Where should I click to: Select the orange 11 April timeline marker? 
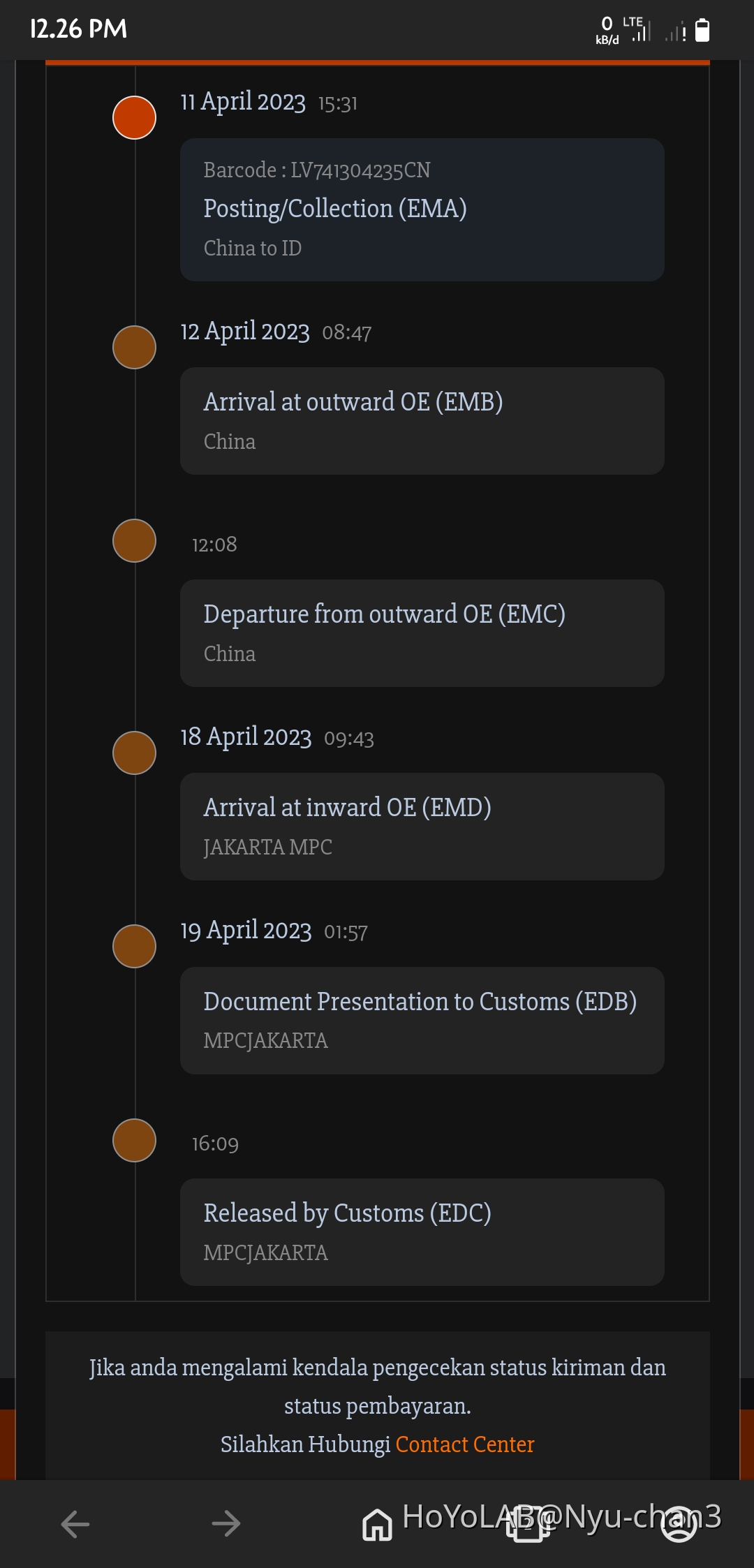coord(134,117)
